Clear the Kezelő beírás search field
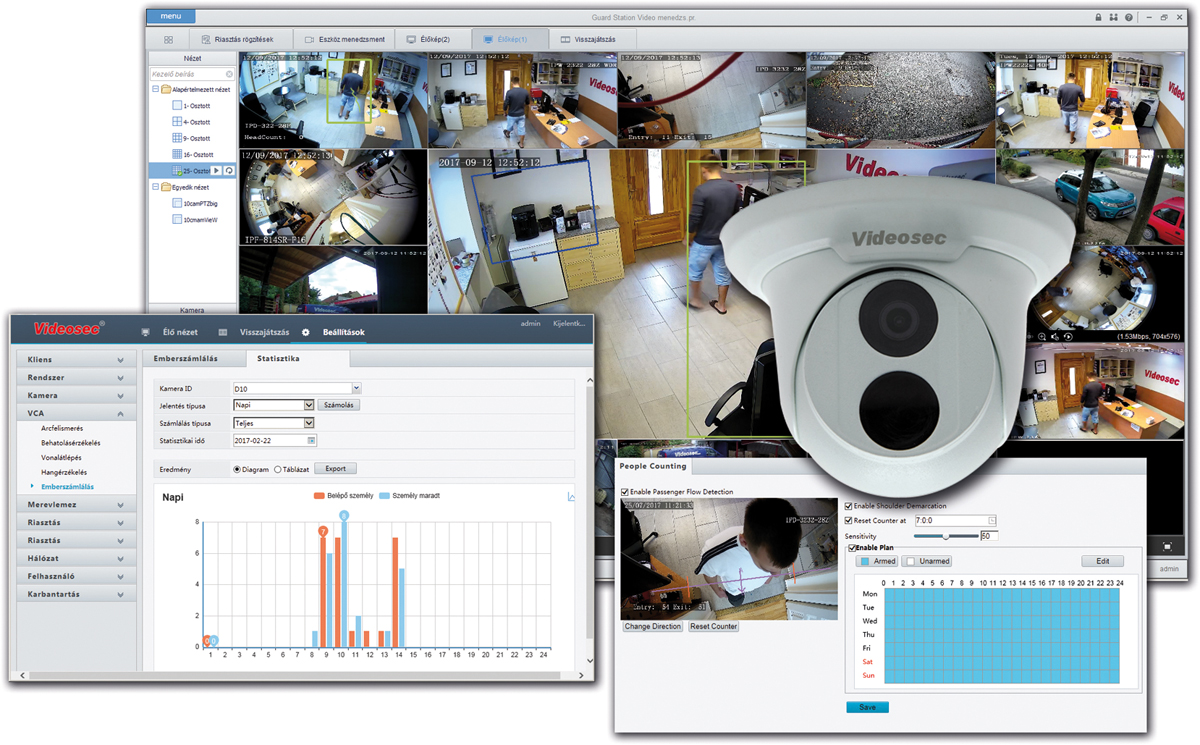Screen dimensions: 1200x745 (229, 74)
